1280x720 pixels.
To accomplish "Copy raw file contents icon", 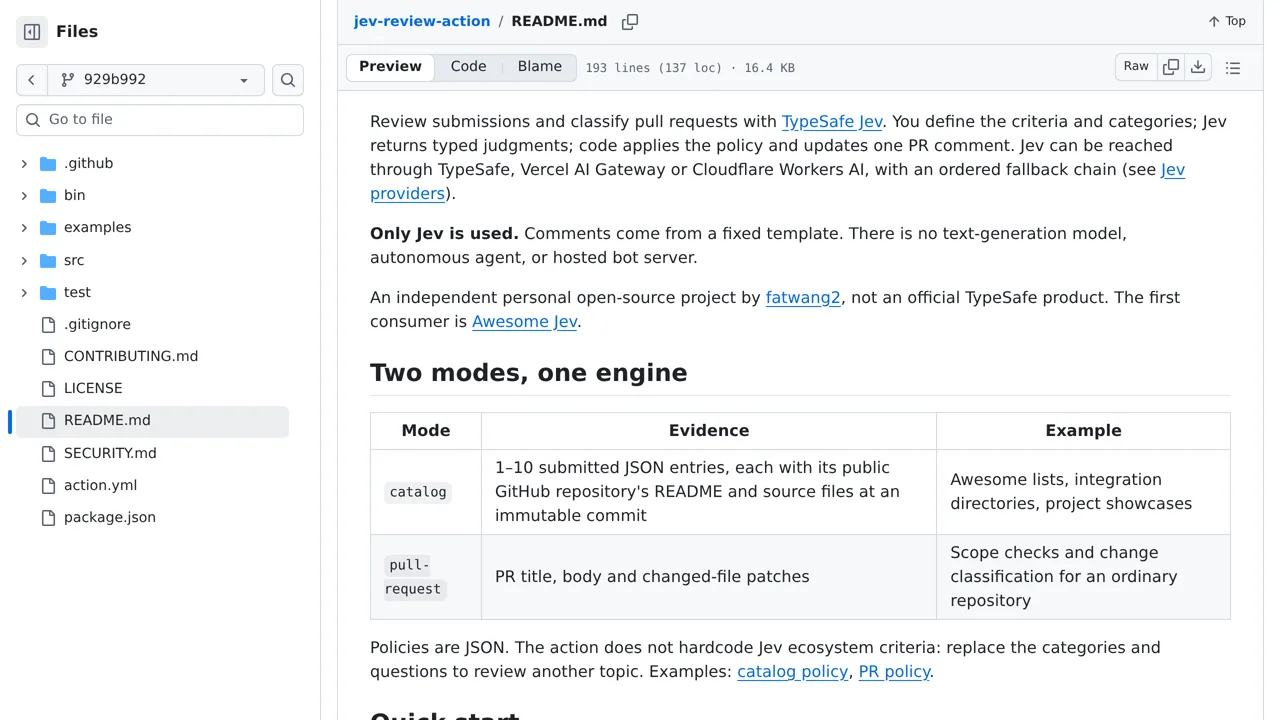I will (1171, 67).
